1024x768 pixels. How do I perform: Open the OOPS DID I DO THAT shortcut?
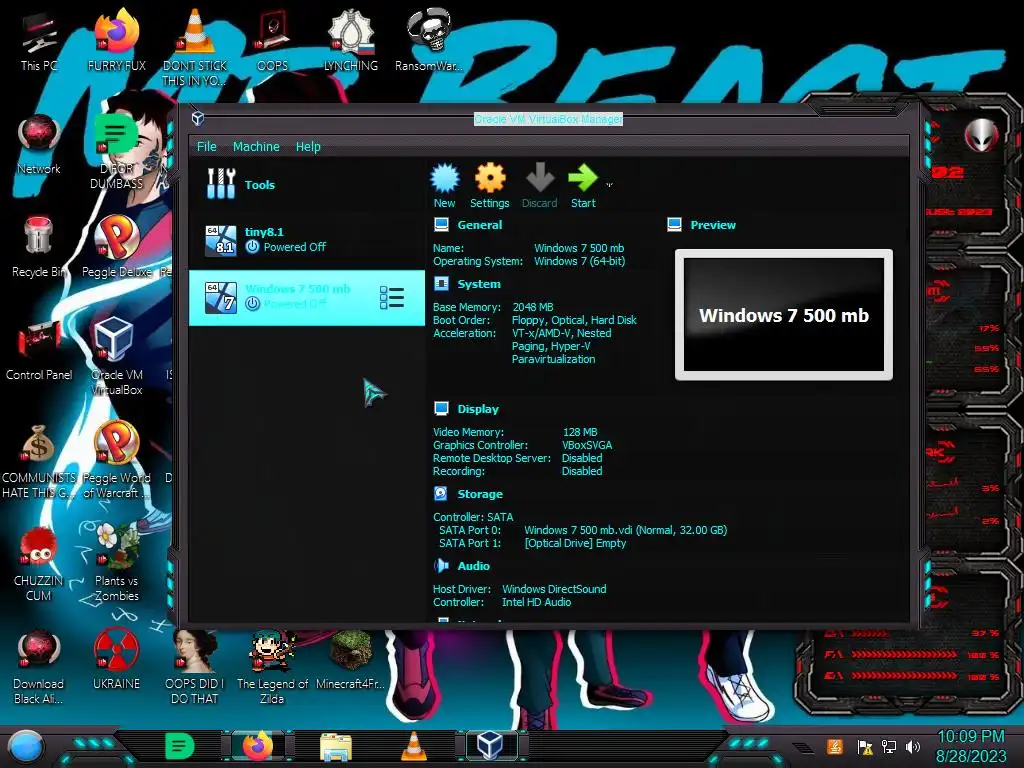coord(194,667)
